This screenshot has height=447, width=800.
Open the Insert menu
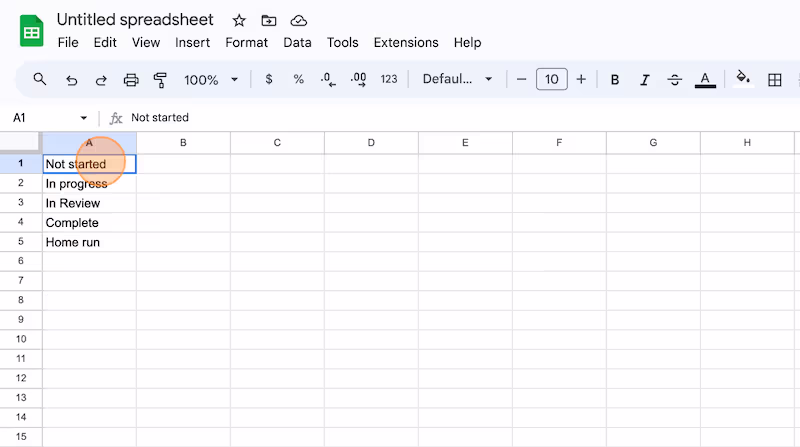pos(192,43)
